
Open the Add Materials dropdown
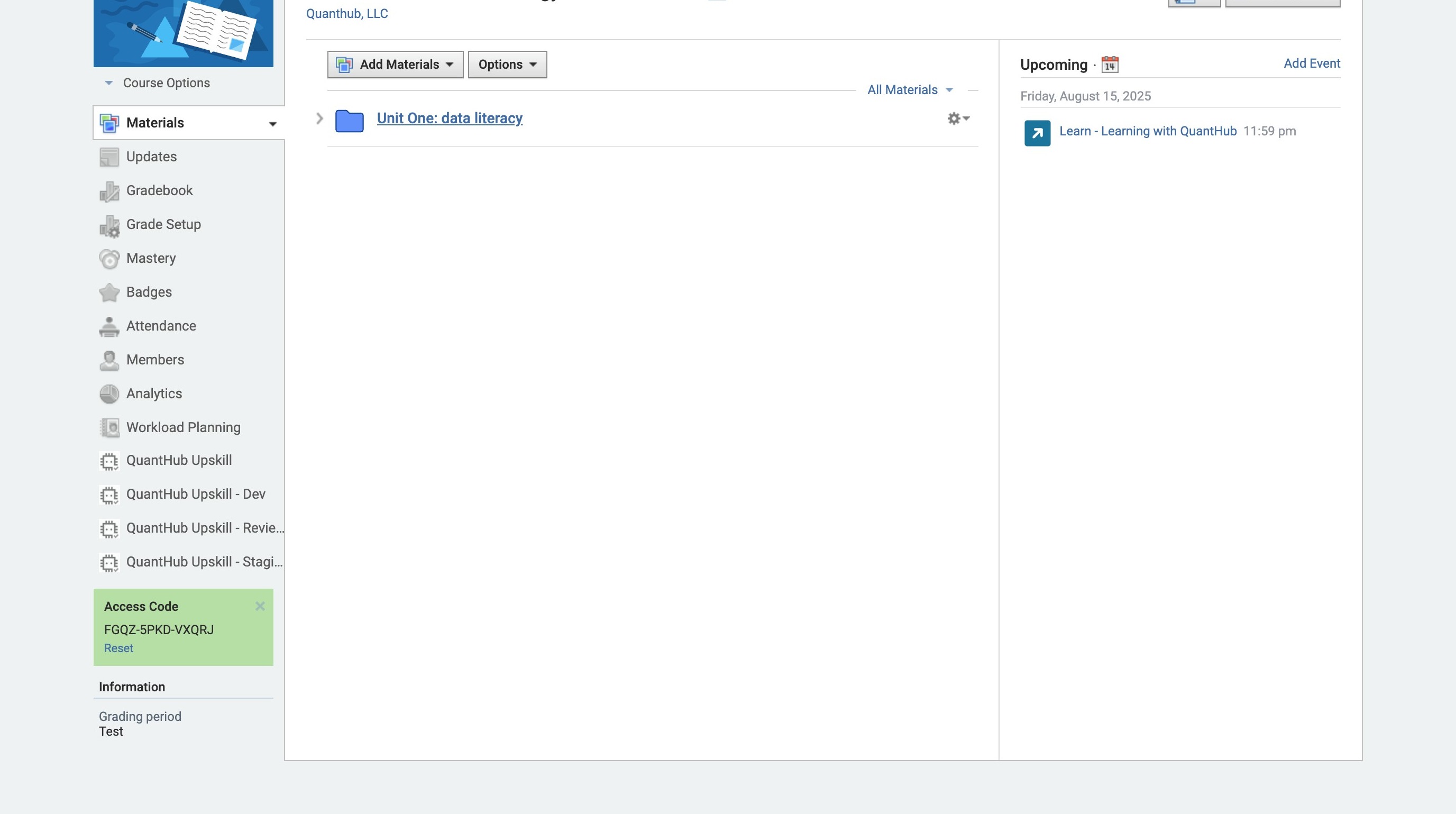click(395, 65)
